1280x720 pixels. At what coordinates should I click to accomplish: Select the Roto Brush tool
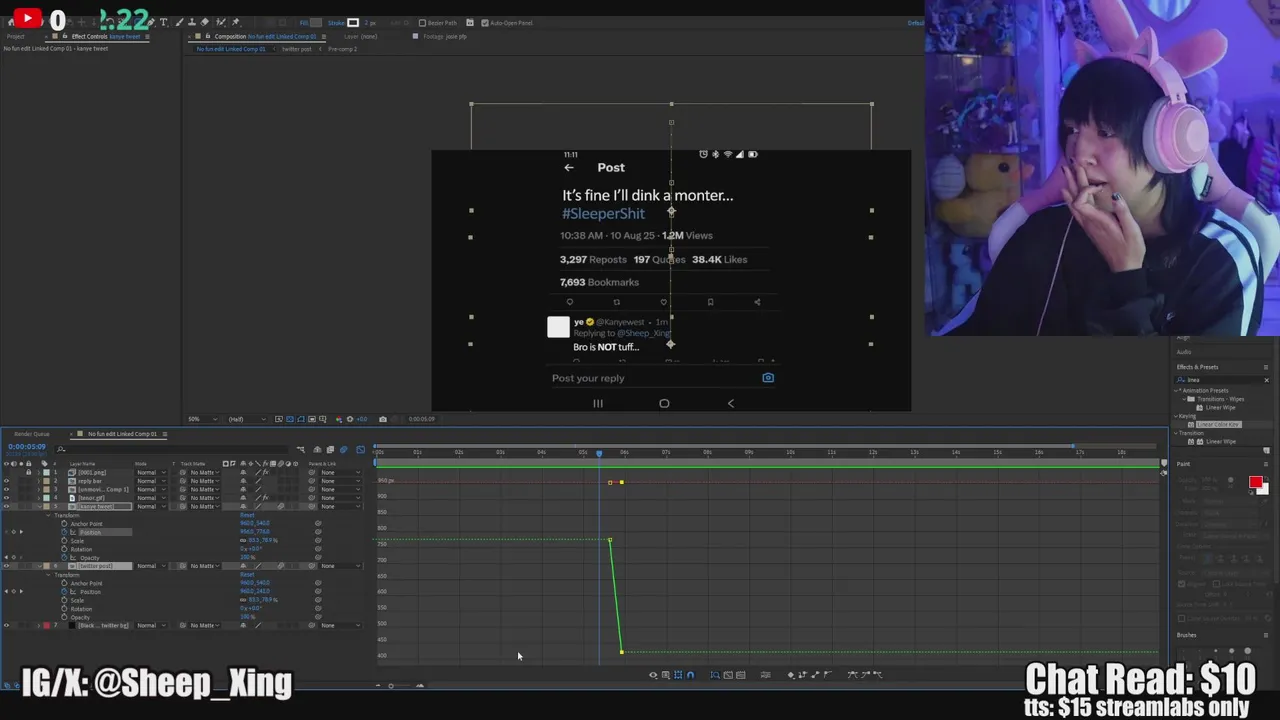click(x=220, y=22)
